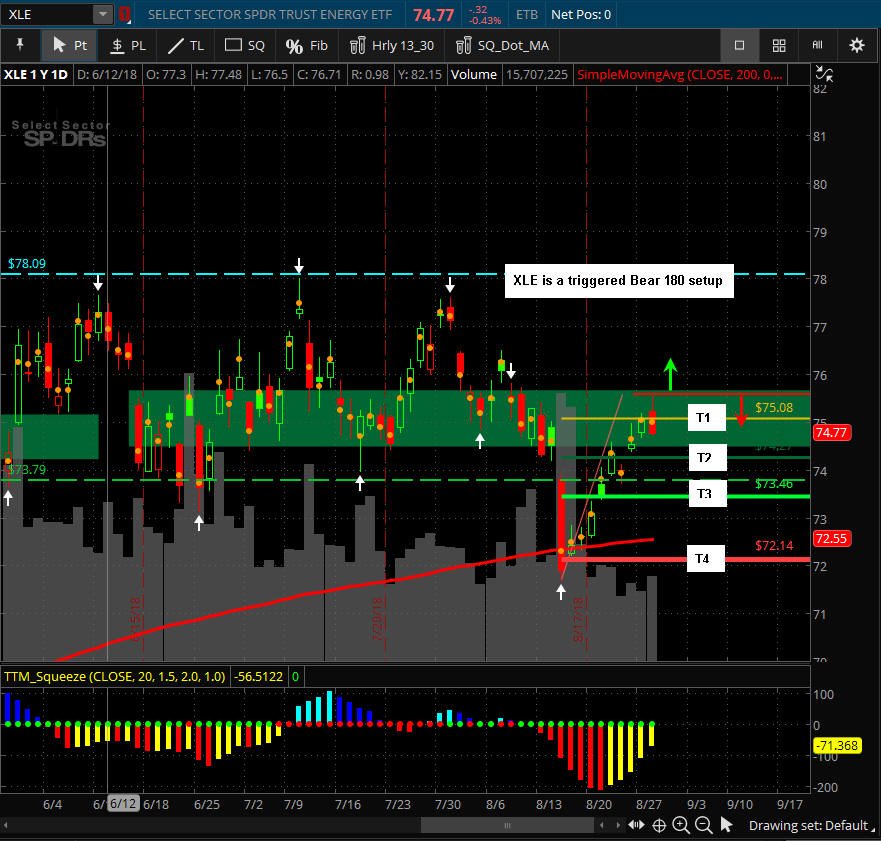This screenshot has width=881, height=841.
Task: Click the scroll right arrow
Action: pos(618,825)
